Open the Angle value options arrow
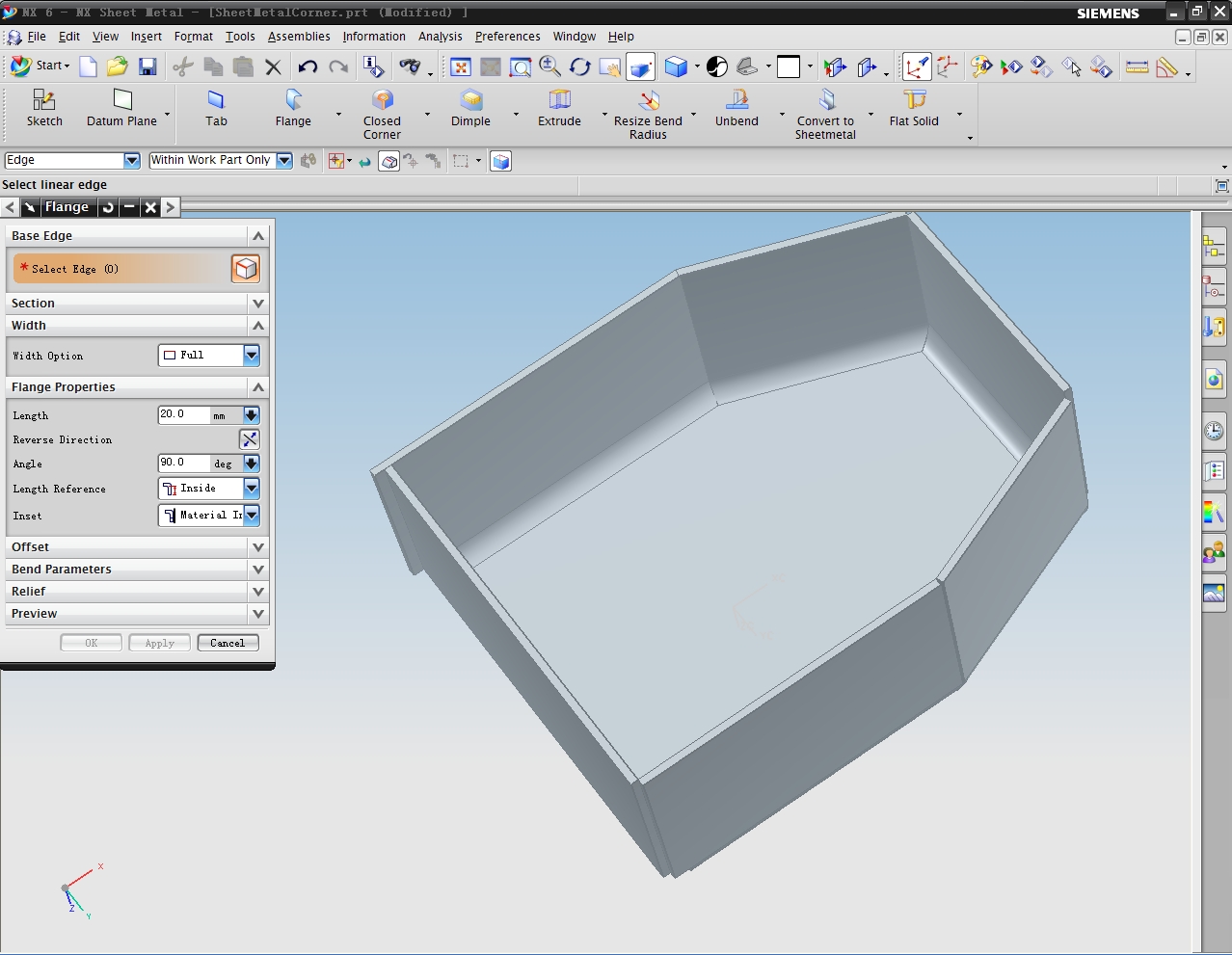Image resolution: width=1232 pixels, height=955 pixels. 251,464
